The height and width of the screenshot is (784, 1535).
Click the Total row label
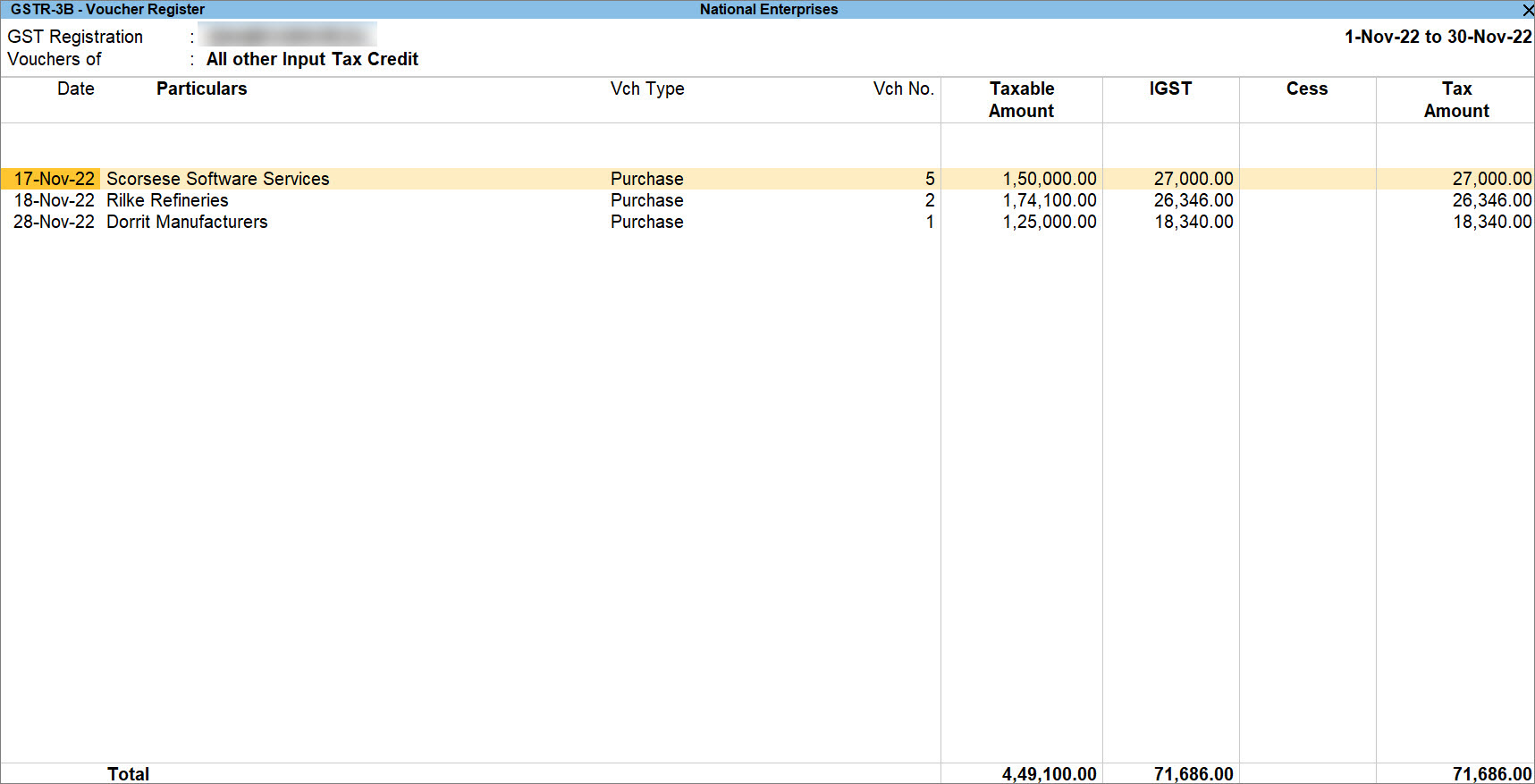click(128, 774)
